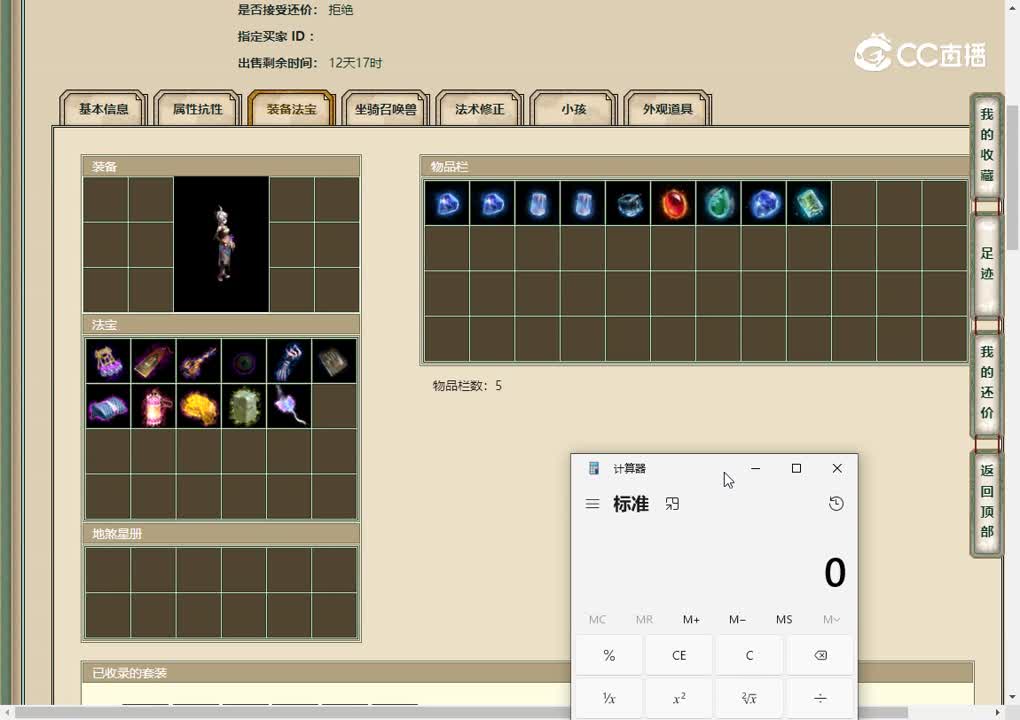Image resolution: width=1020 pixels, height=720 pixels.
Task: Select the fourth inventory item, a pale crystal
Action: coord(583,203)
